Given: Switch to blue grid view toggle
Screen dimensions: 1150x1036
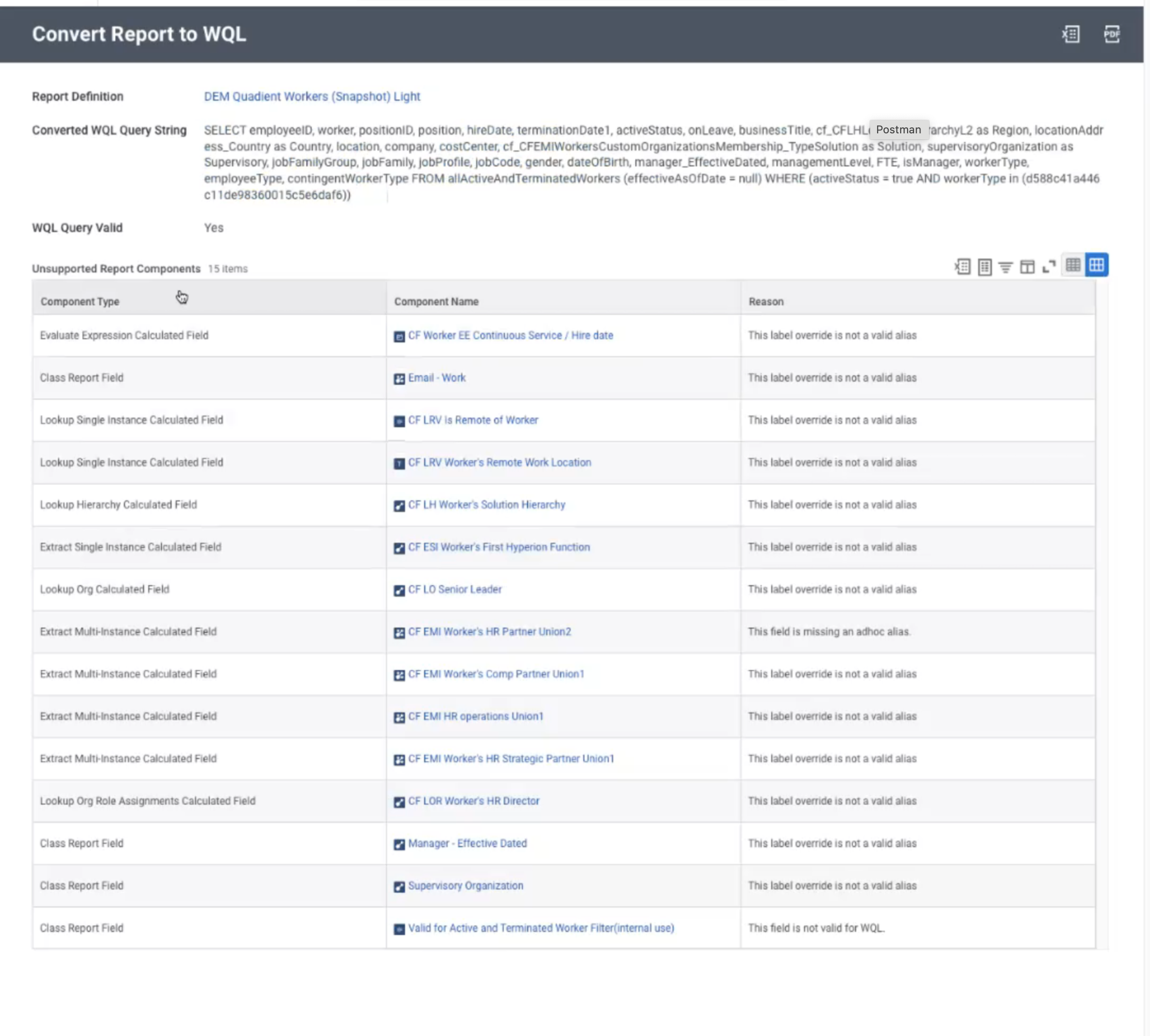Looking at the screenshot, I should point(1096,265).
